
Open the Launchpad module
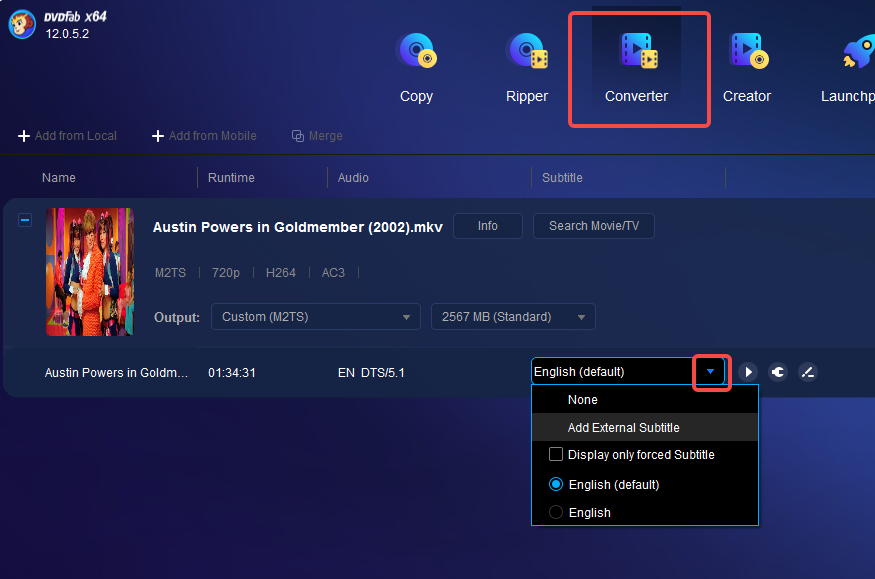(x=849, y=68)
